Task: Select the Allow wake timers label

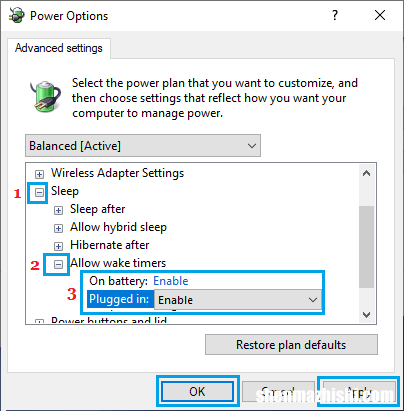Action: coord(118,263)
